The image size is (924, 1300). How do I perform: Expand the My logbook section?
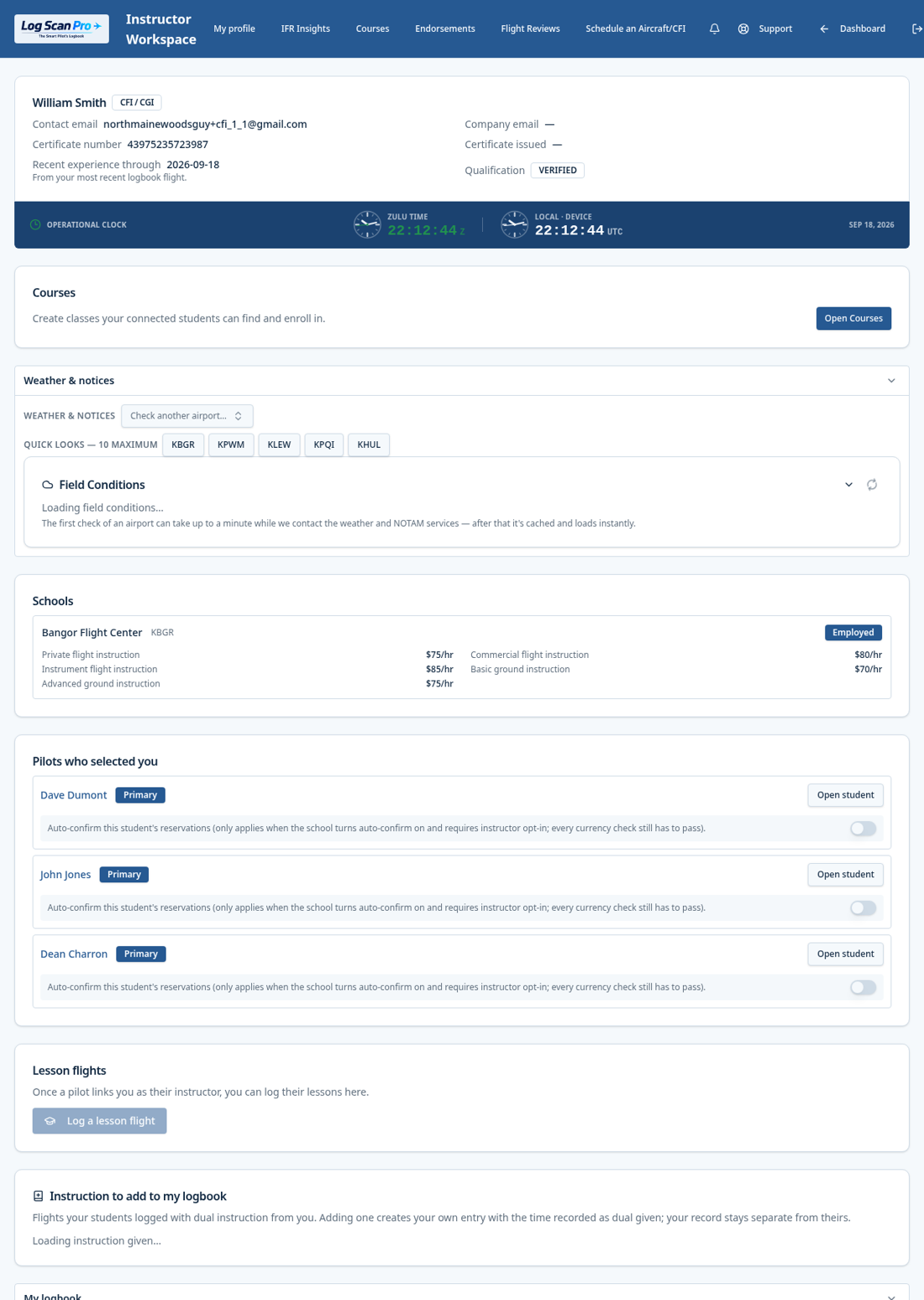pos(891,1297)
